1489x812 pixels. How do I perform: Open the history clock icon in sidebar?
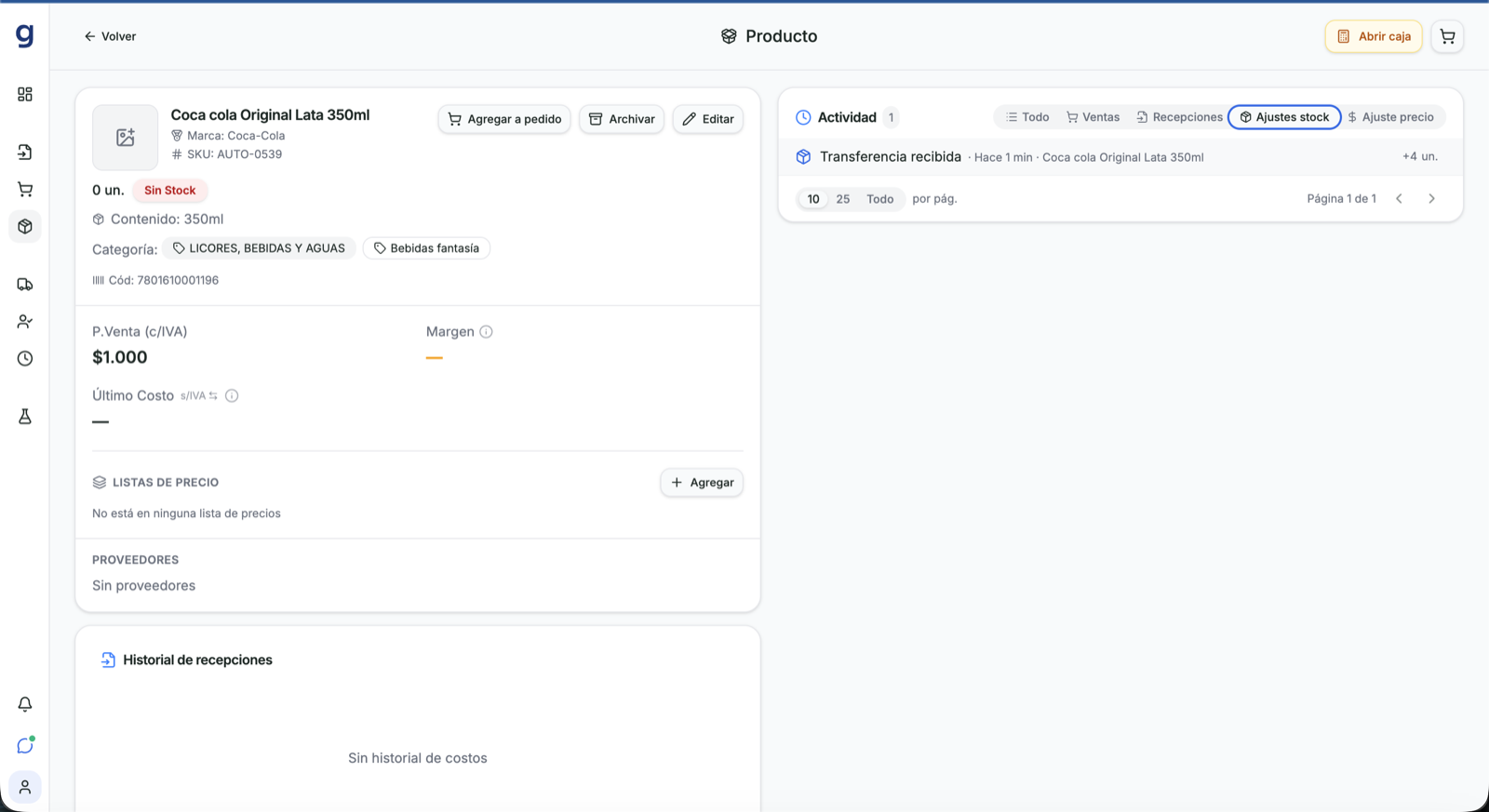tap(25, 358)
